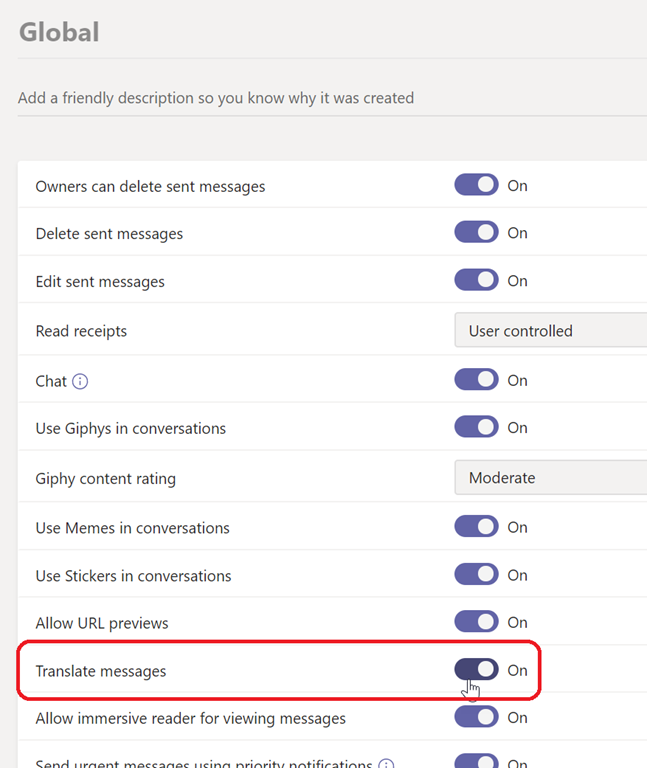The width and height of the screenshot is (647, 768).
Task: Toggle Use Giphys in conversations
Action: pos(476,427)
